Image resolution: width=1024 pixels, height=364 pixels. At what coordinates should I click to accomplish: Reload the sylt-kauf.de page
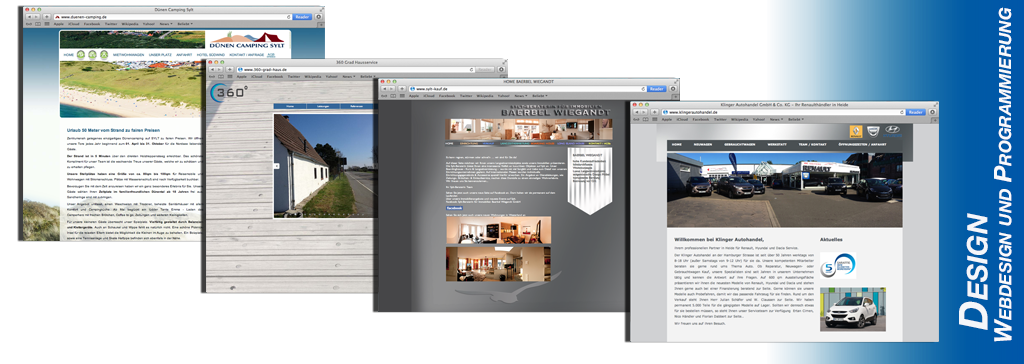(643, 89)
